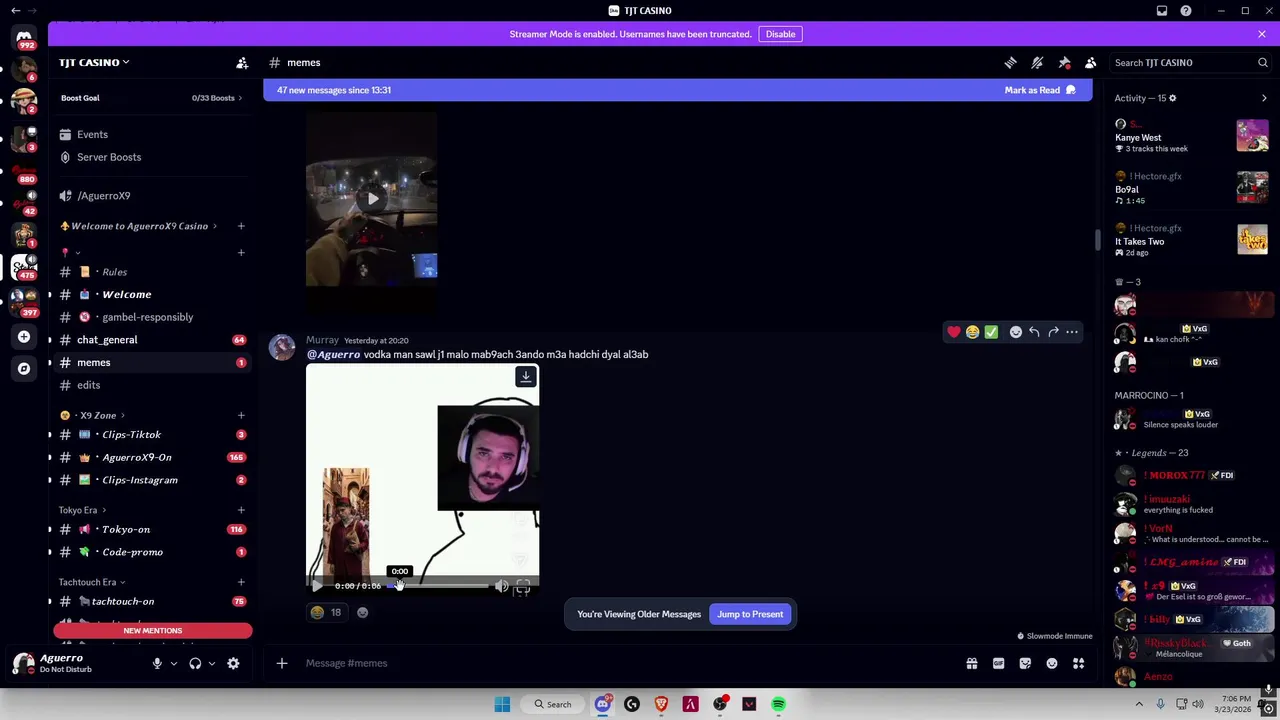
Task: Download the video attachment in Murray's message
Action: click(x=525, y=377)
